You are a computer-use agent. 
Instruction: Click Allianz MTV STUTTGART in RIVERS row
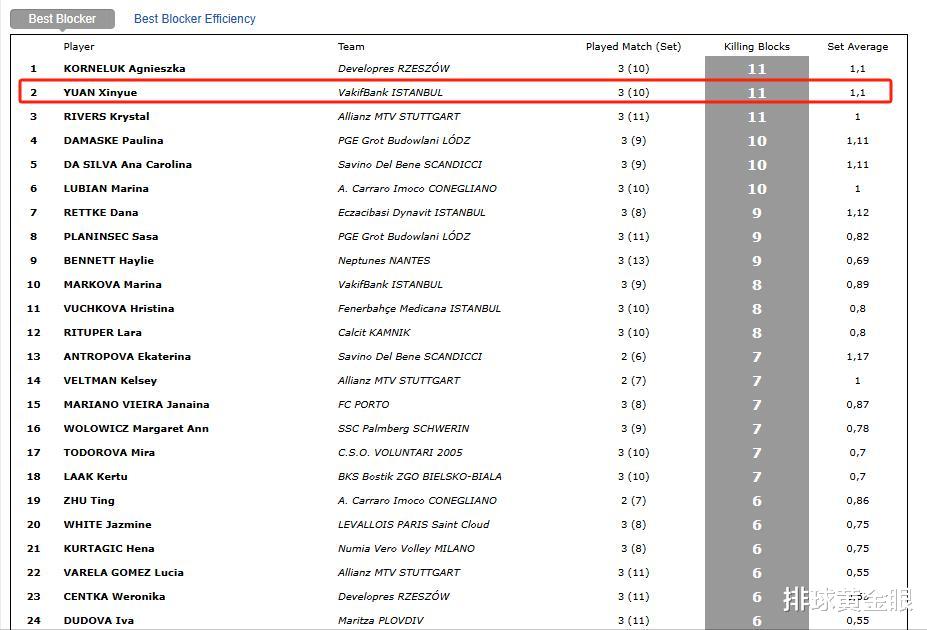coord(398,116)
